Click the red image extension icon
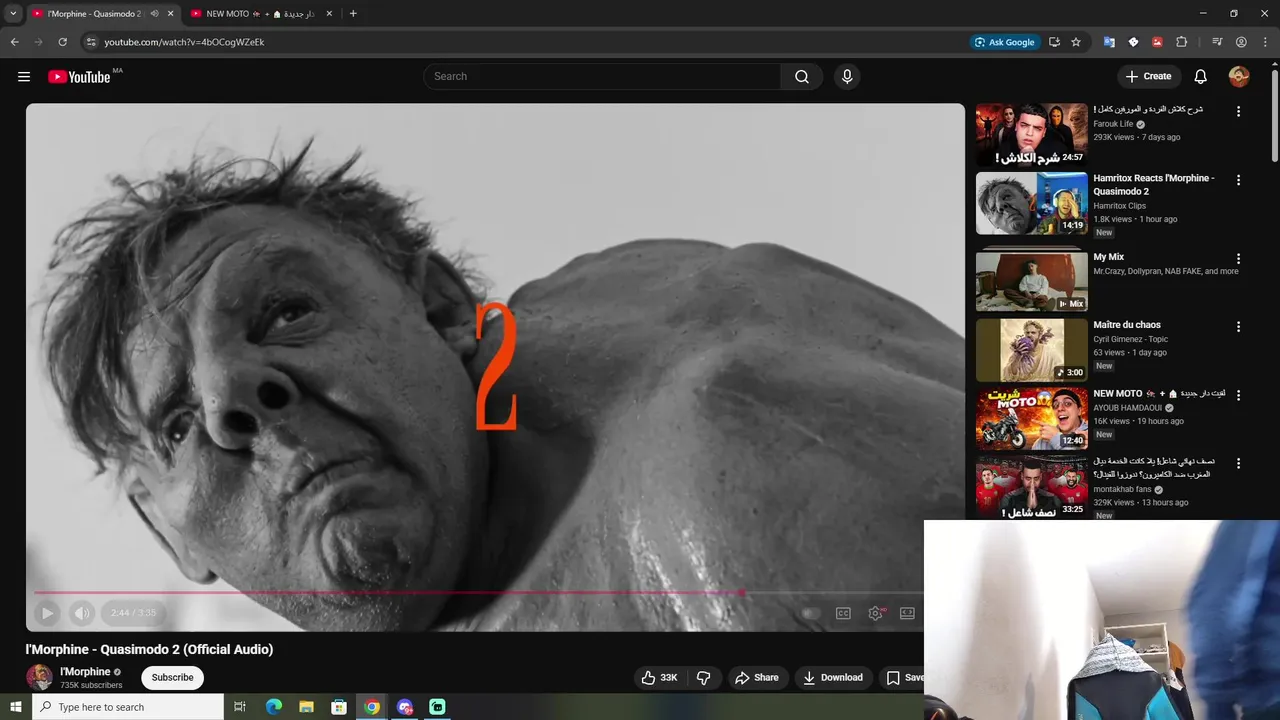Viewport: 1280px width, 720px height. pos(1157,42)
